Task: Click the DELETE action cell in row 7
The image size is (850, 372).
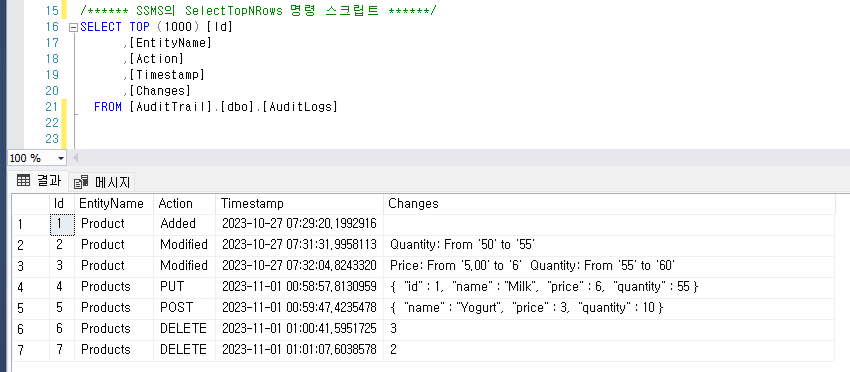Action: click(184, 350)
